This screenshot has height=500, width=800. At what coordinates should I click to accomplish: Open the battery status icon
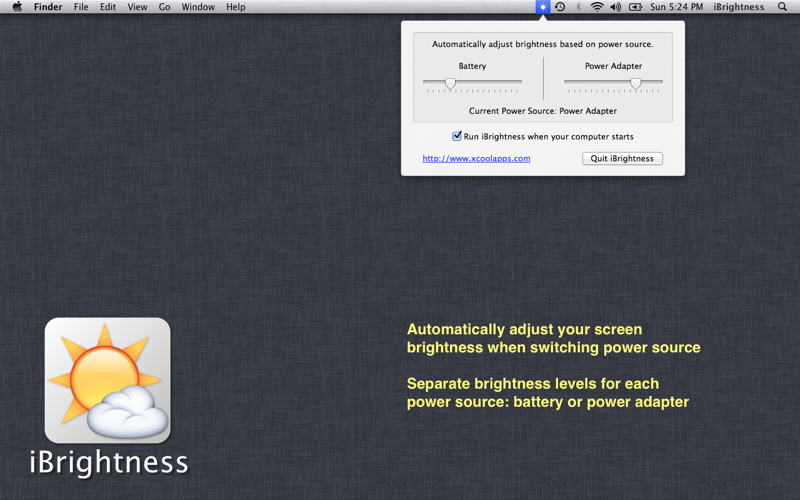click(x=635, y=7)
